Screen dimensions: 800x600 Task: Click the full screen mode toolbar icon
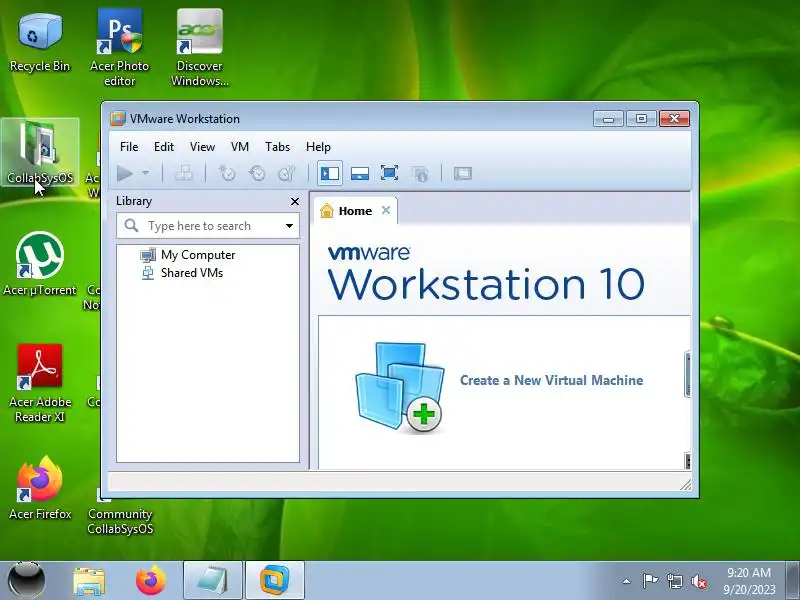click(390, 173)
